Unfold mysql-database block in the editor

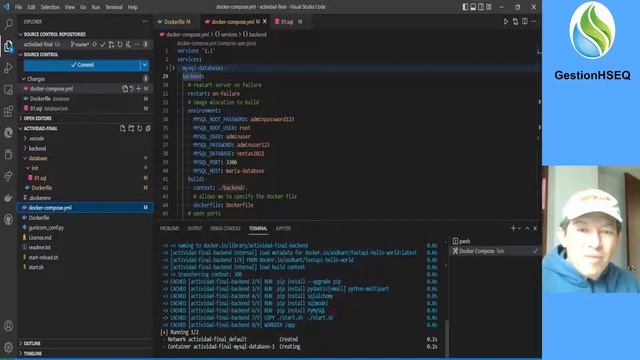173,68
